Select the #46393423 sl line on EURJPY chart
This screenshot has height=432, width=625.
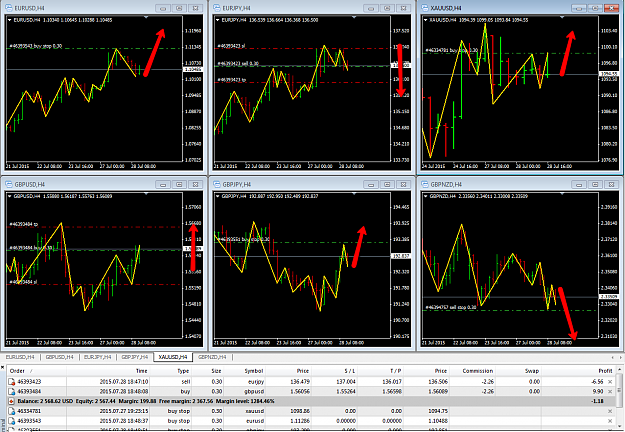[302, 48]
